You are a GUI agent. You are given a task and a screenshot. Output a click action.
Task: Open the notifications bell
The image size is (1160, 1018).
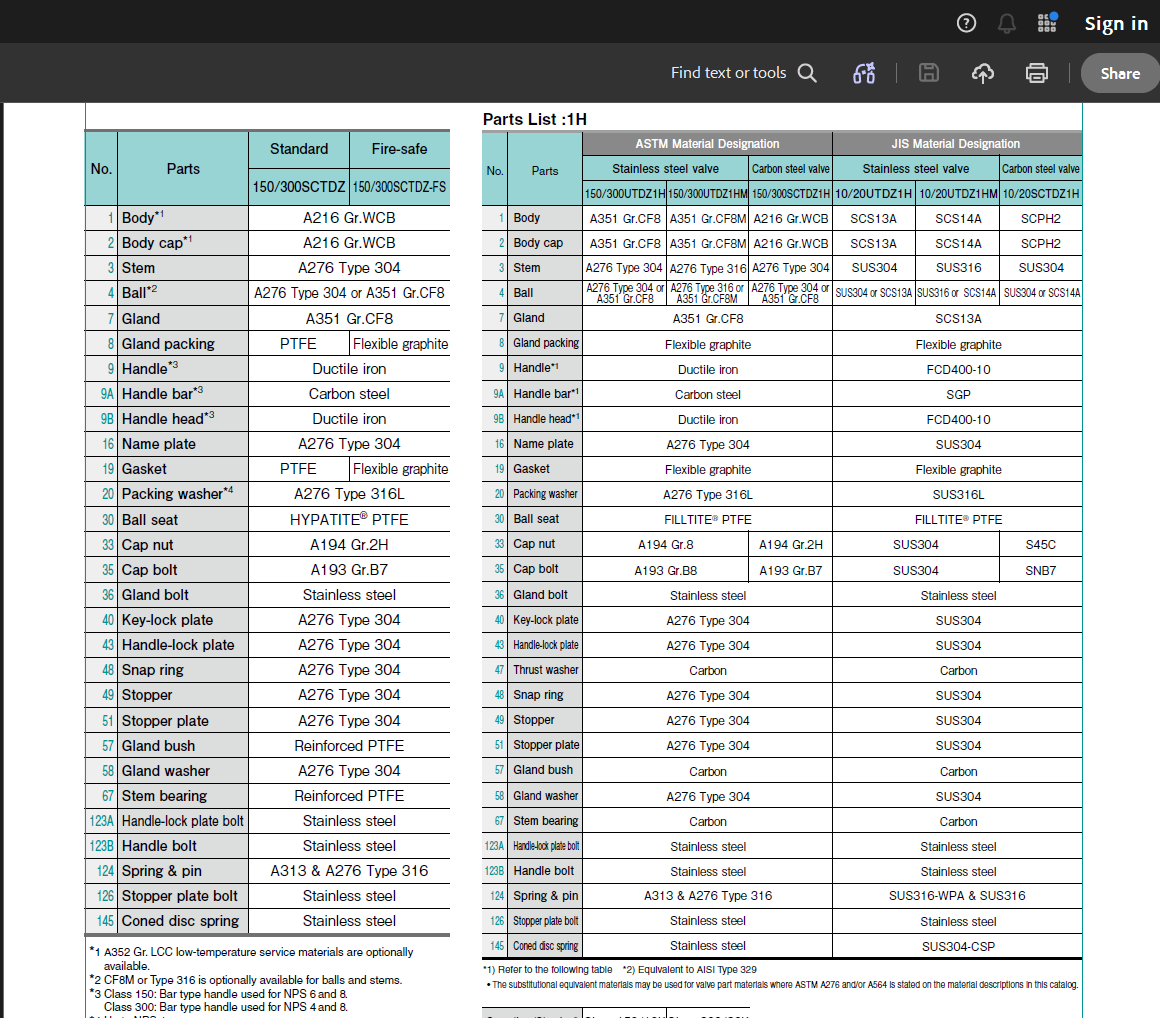(1007, 23)
